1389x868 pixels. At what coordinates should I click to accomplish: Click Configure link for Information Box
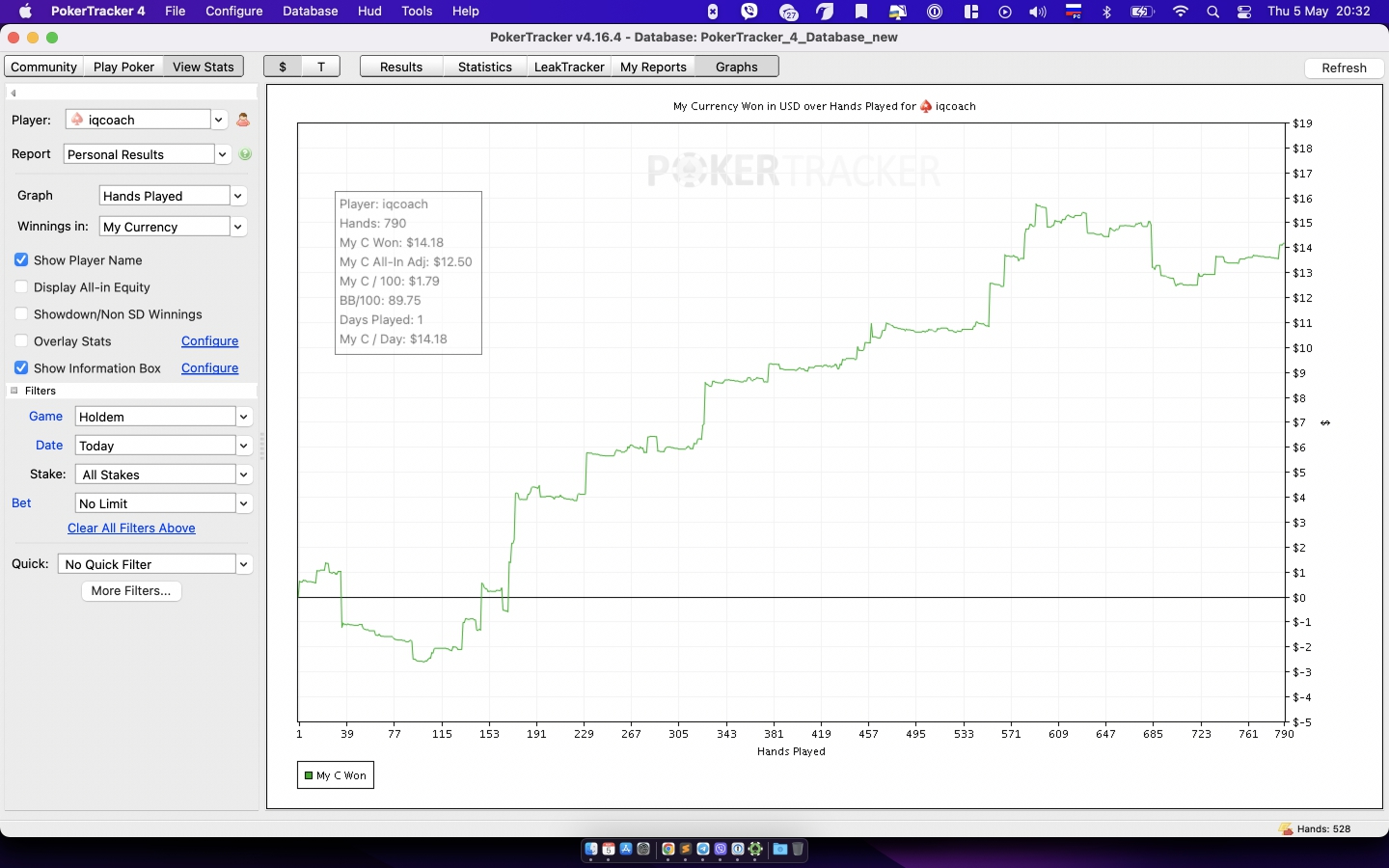point(209,368)
